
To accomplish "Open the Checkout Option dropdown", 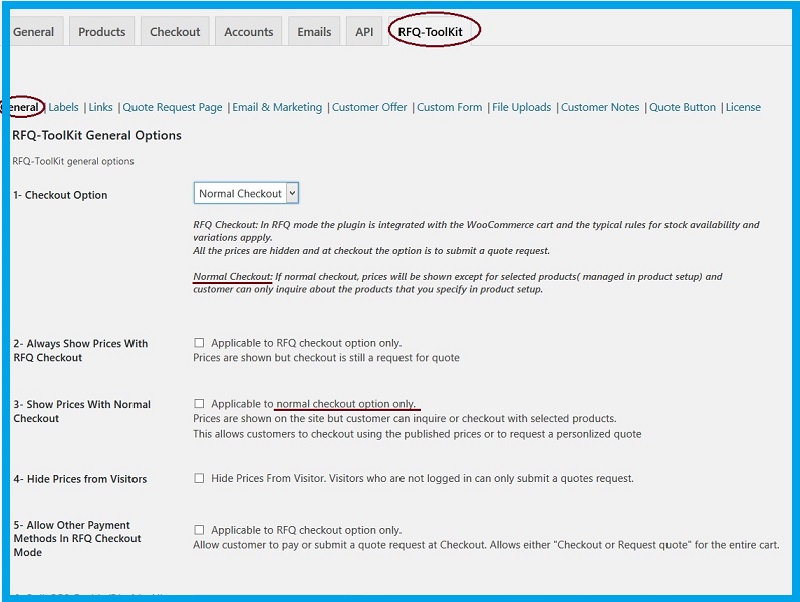I will pos(246,193).
